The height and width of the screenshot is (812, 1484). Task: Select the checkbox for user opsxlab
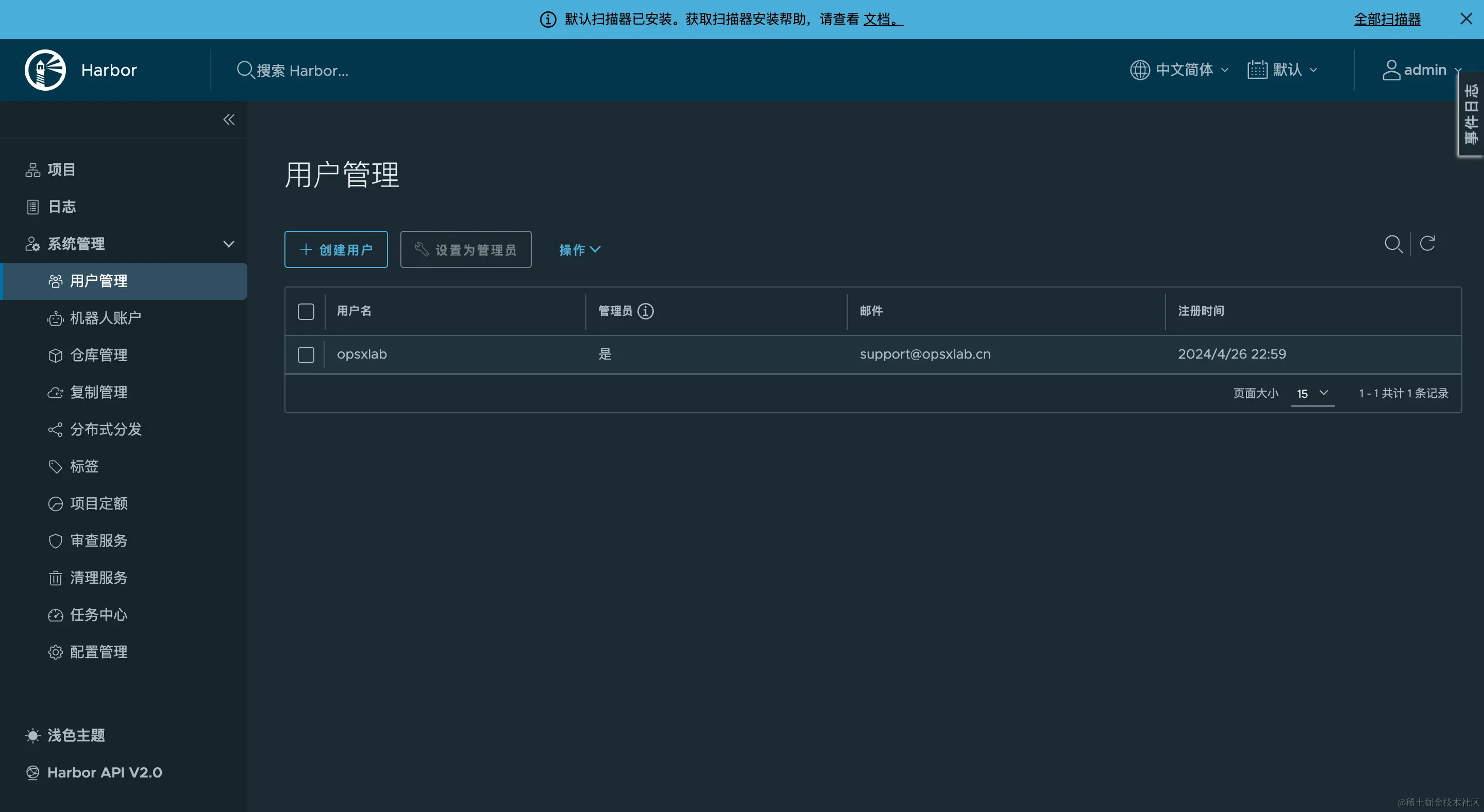pos(306,355)
